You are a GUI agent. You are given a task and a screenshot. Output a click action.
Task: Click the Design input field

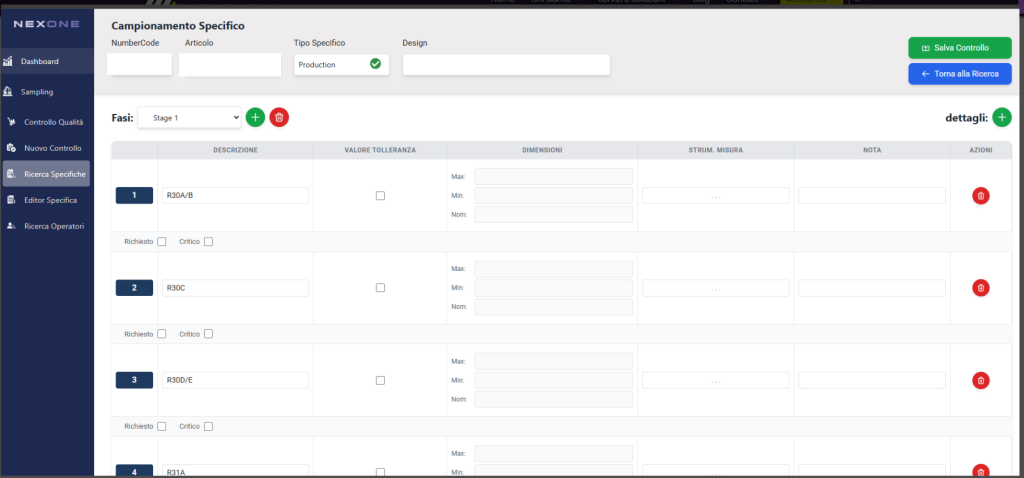(506, 64)
